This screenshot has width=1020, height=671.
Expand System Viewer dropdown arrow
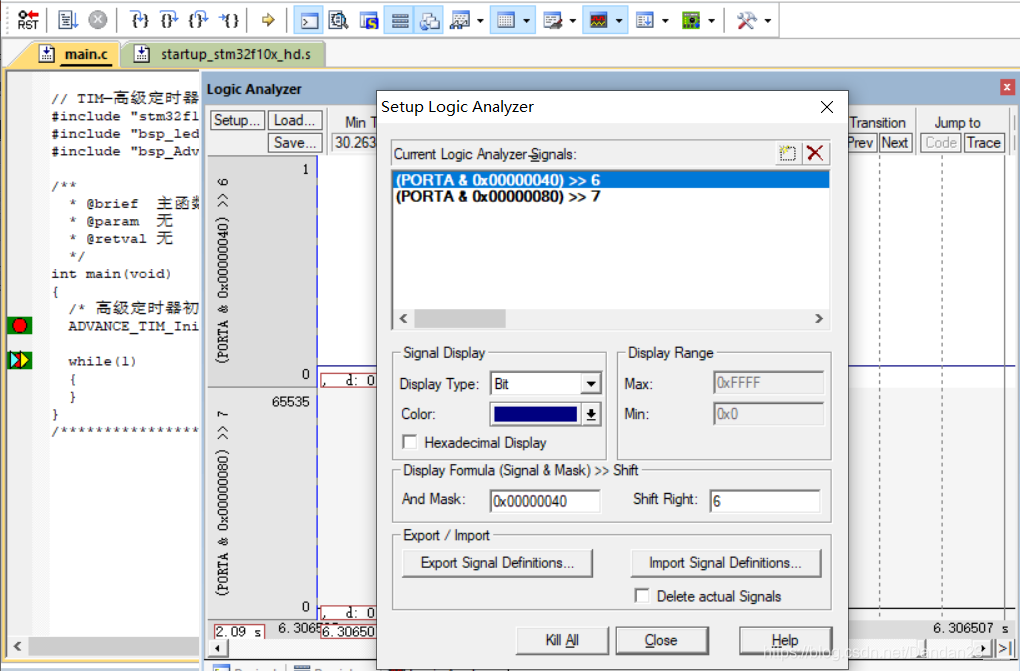click(711, 21)
